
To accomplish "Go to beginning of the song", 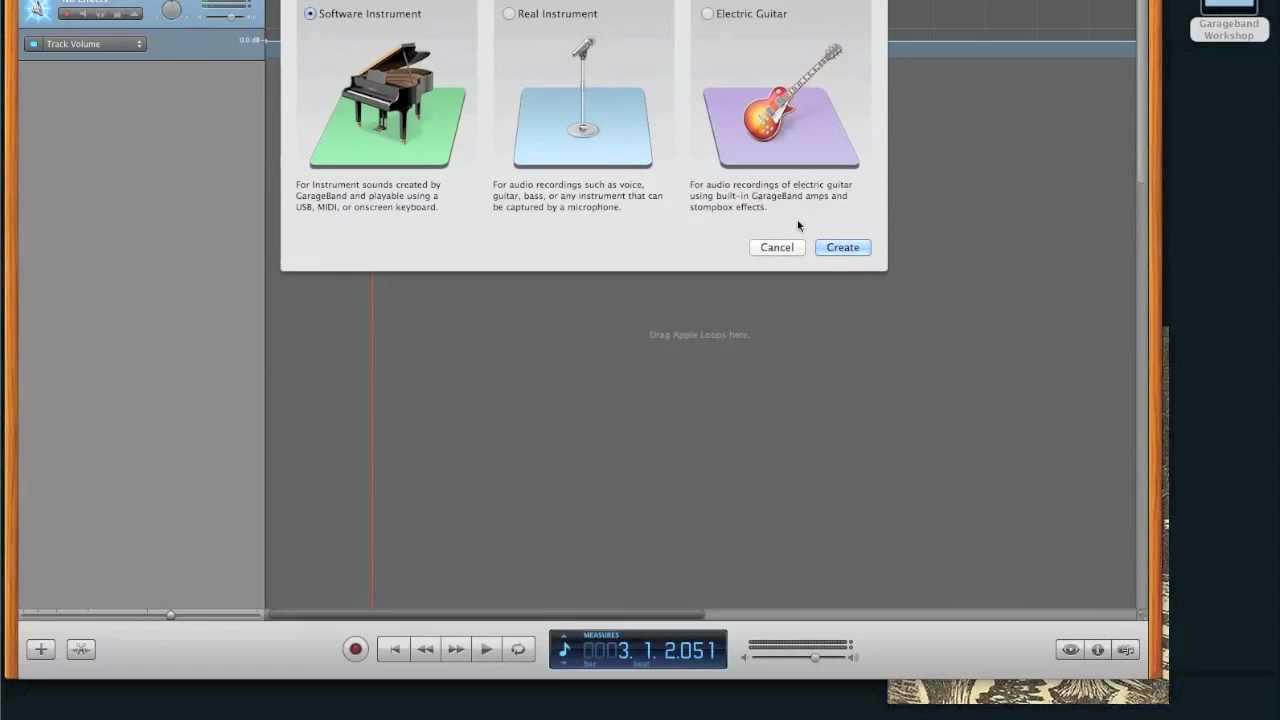I will click(394, 650).
